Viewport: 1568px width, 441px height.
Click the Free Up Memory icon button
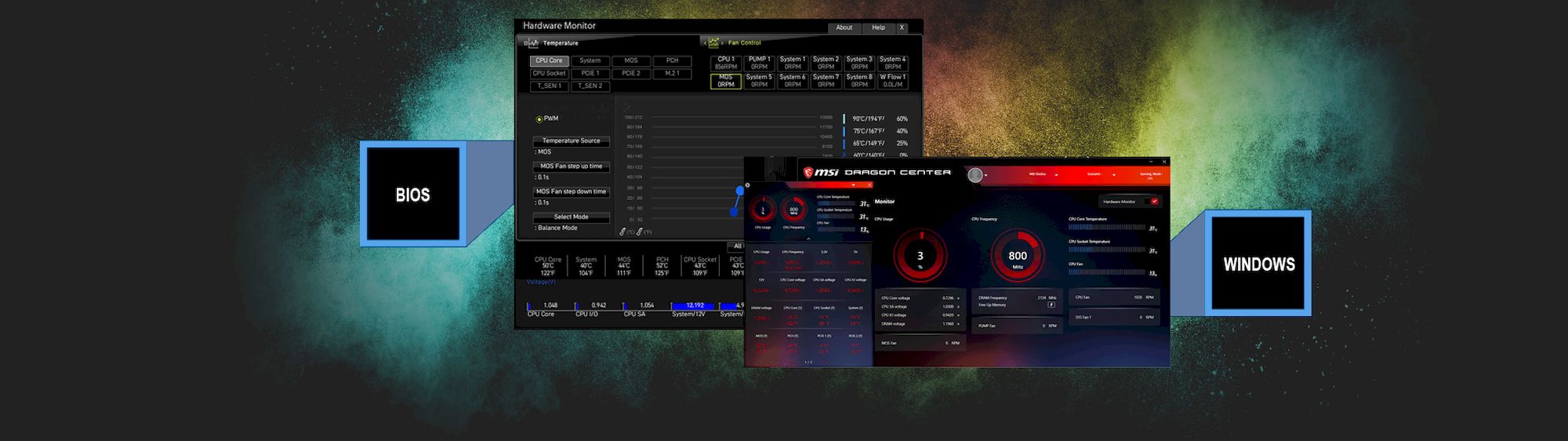pos(1052,304)
